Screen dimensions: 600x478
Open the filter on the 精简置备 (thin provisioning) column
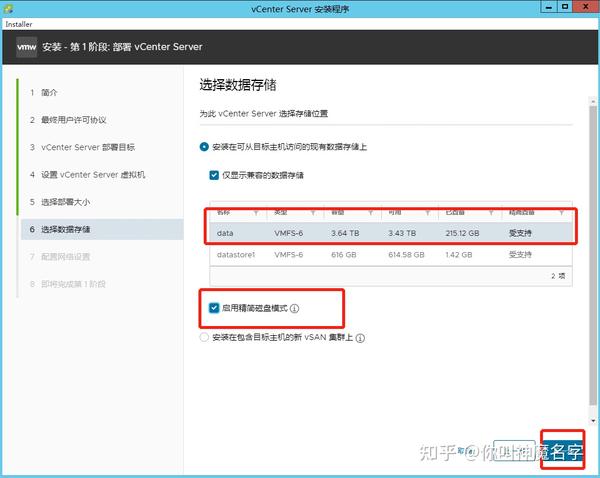point(561,213)
